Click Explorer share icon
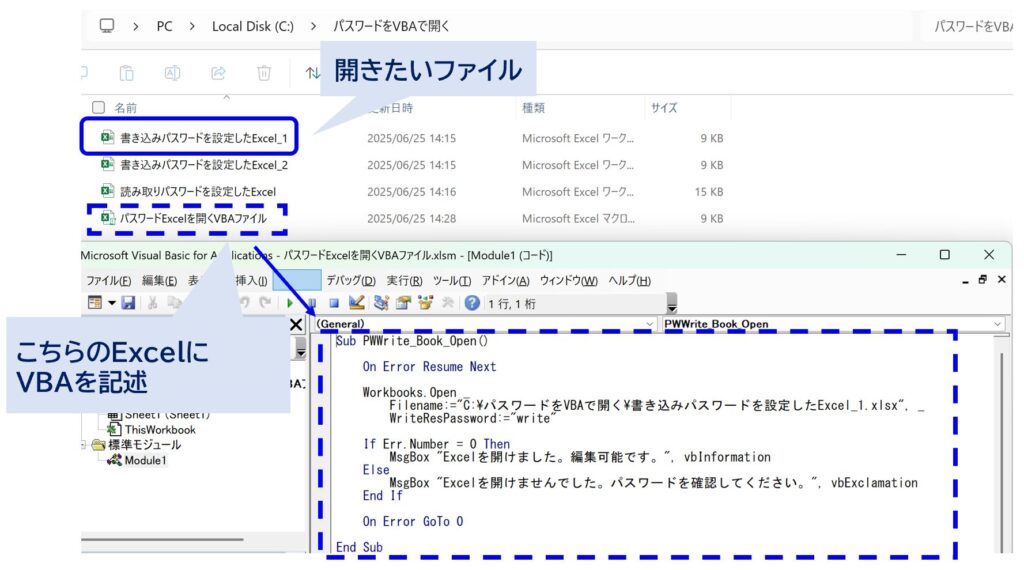1024x570 pixels. (x=218, y=73)
